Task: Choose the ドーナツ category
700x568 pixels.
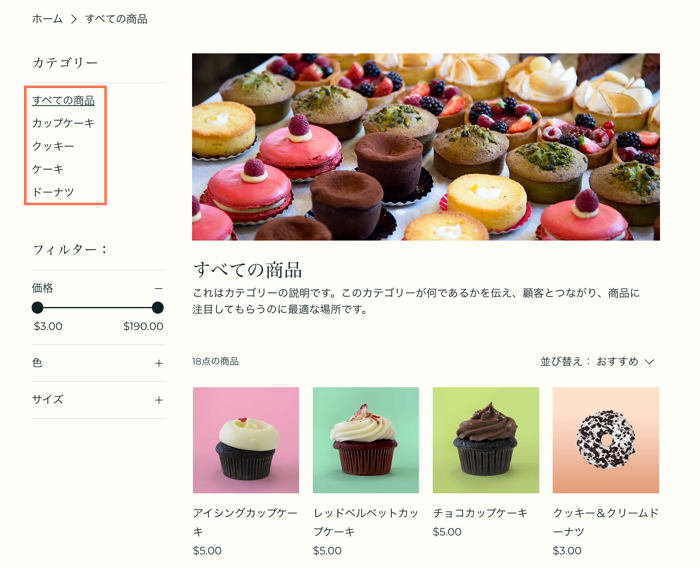Action: (53, 192)
